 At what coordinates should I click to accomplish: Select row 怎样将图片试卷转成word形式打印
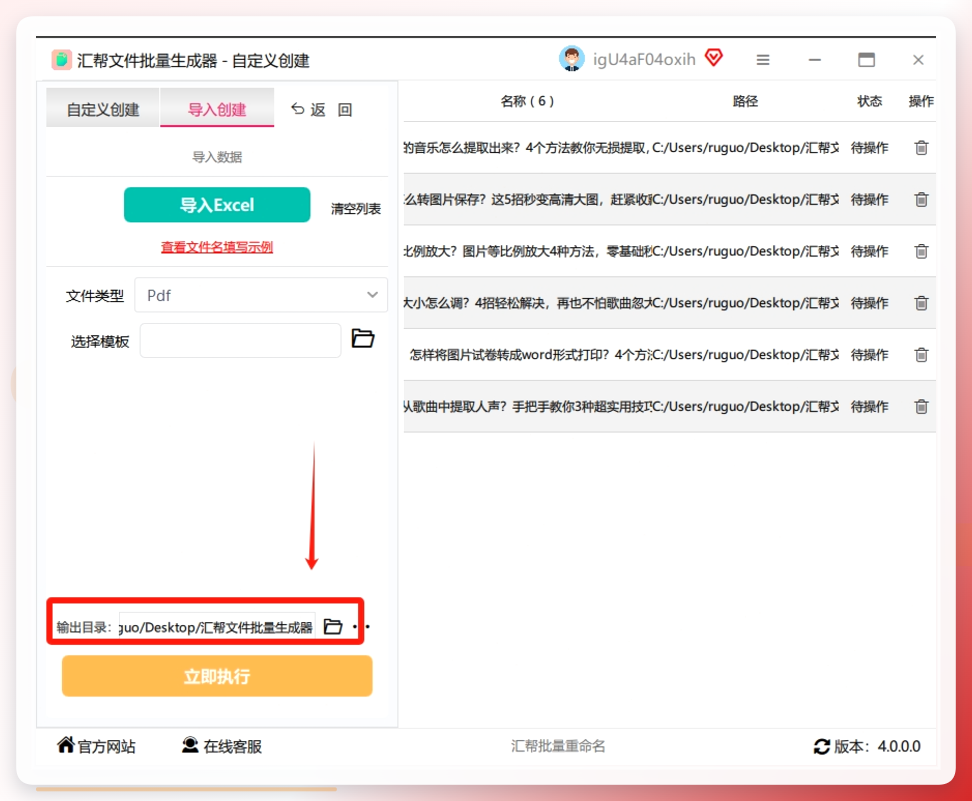click(669, 355)
